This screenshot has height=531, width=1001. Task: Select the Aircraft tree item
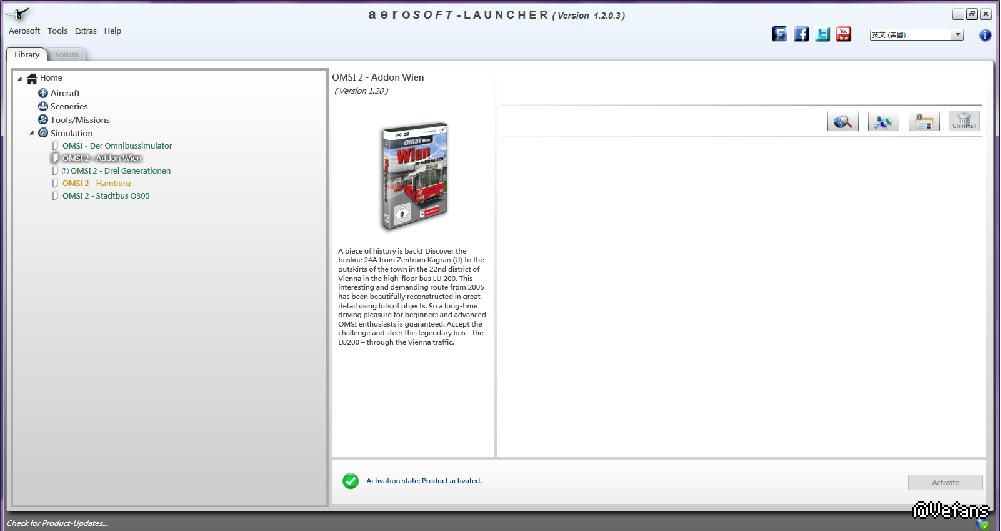(x=65, y=93)
